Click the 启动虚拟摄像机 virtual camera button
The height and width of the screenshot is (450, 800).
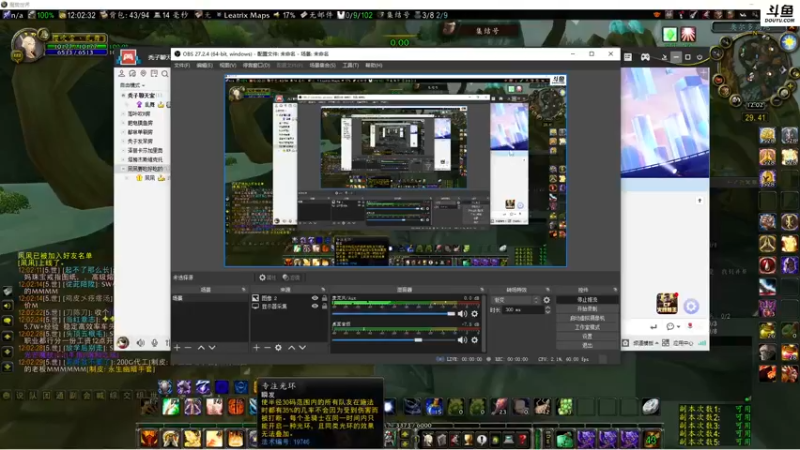[x=587, y=318]
